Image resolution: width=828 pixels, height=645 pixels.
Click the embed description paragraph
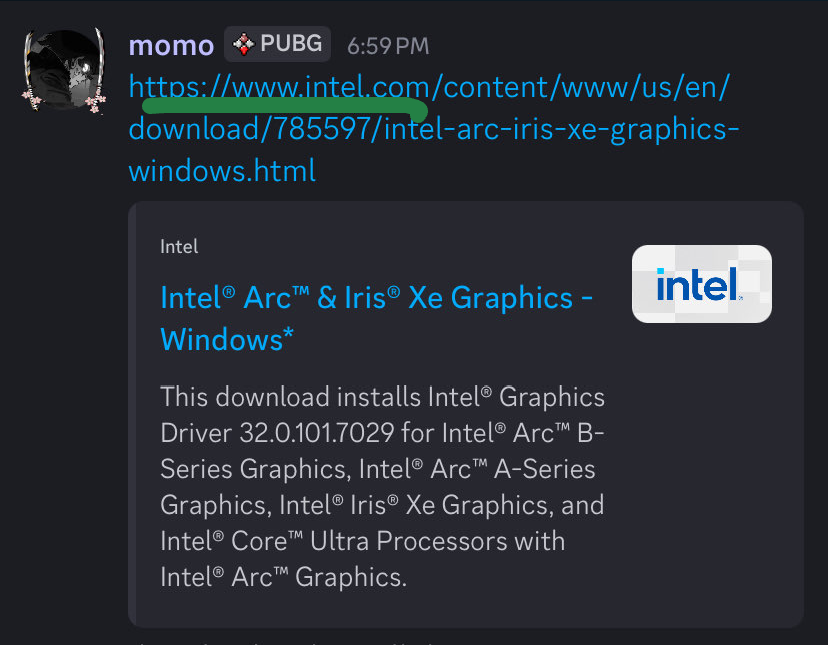coord(382,486)
